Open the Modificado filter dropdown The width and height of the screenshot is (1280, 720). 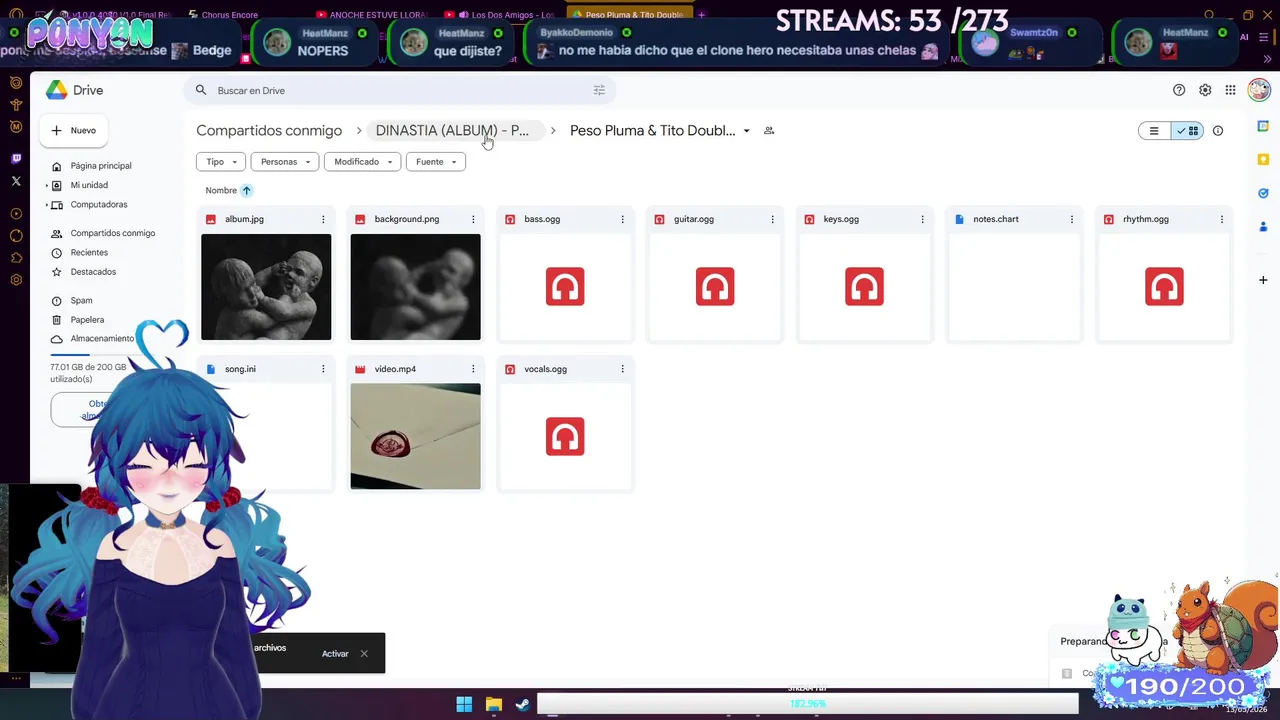point(362,162)
